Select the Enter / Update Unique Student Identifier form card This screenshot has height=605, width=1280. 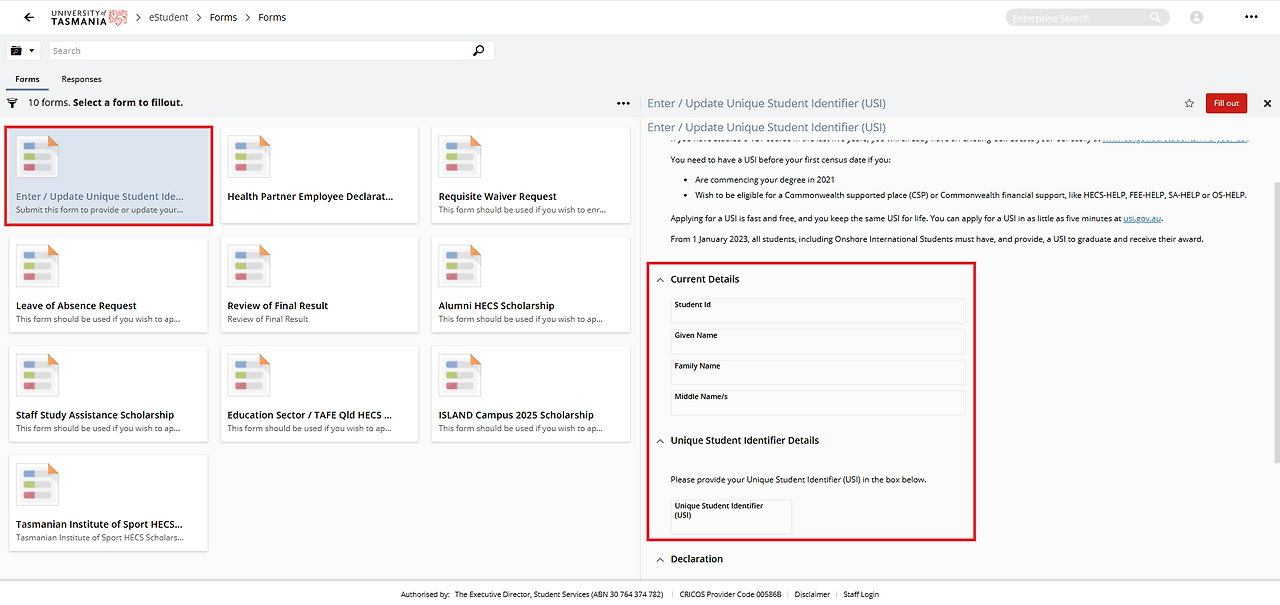(109, 176)
